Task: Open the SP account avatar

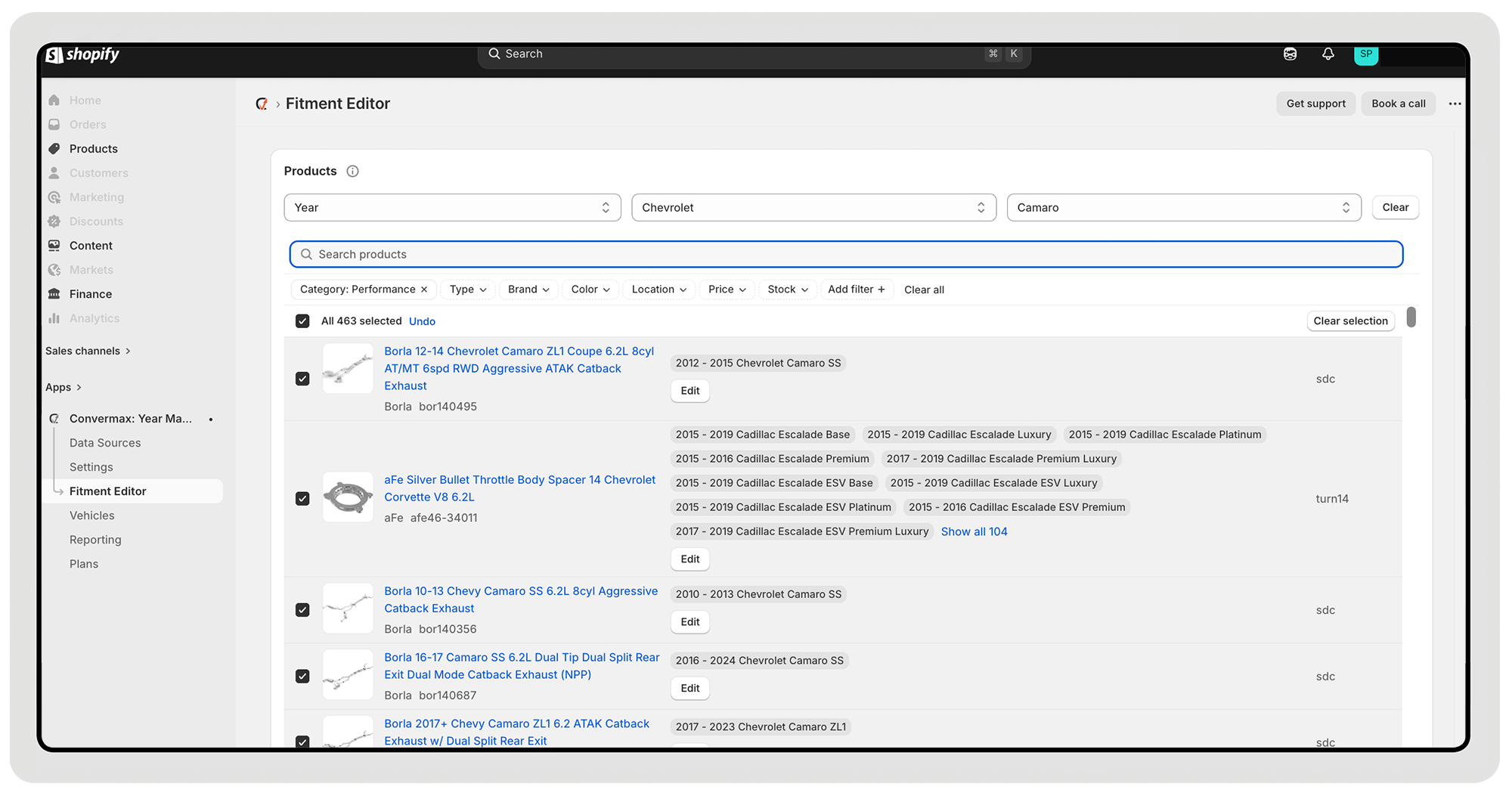Action: coord(1366,54)
